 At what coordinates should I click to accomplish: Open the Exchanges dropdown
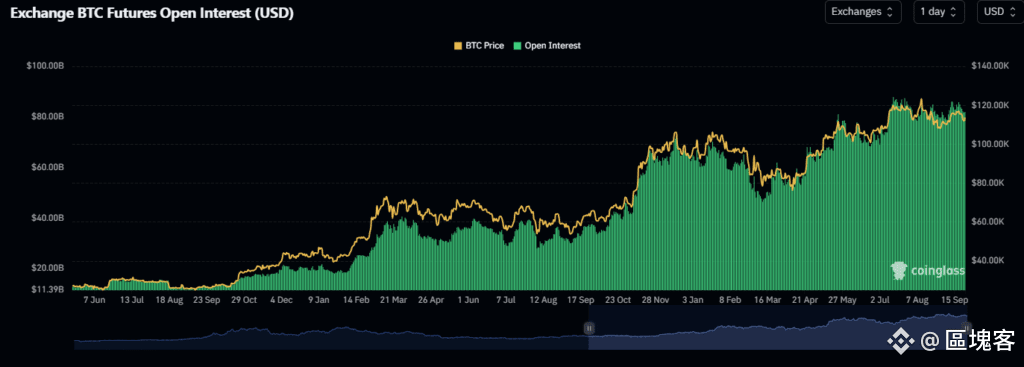pyautogui.click(x=863, y=12)
